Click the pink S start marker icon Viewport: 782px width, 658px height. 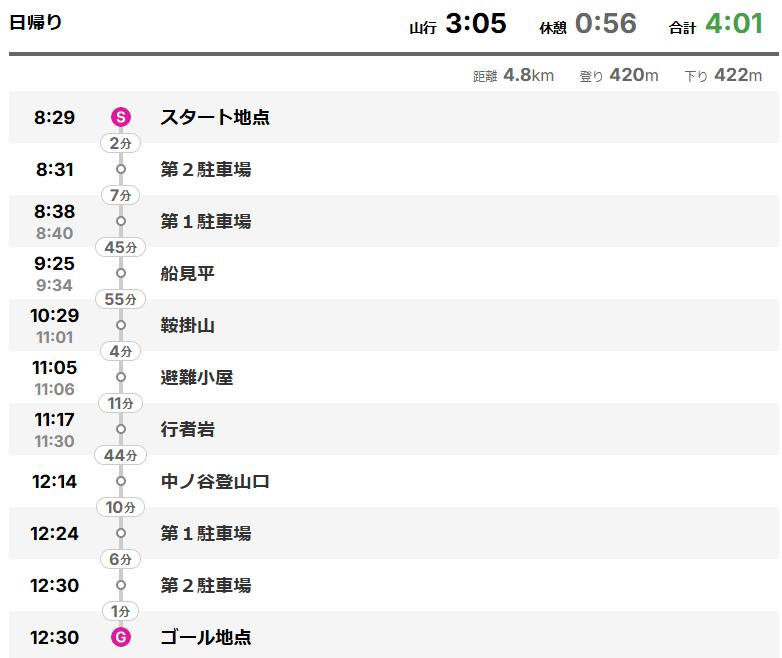tap(121, 117)
